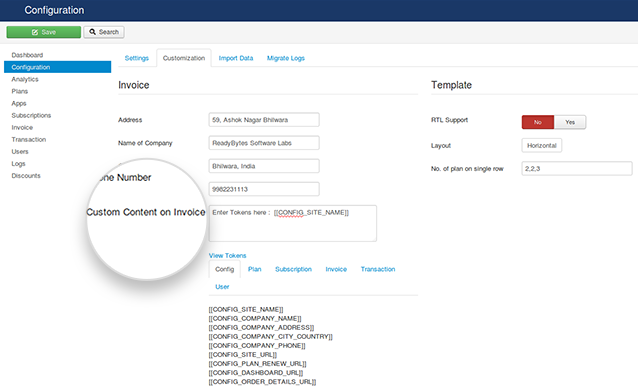Image resolution: width=638 pixels, height=391 pixels.
Task: Set RTL Support to Yes
Action: [x=570, y=122]
